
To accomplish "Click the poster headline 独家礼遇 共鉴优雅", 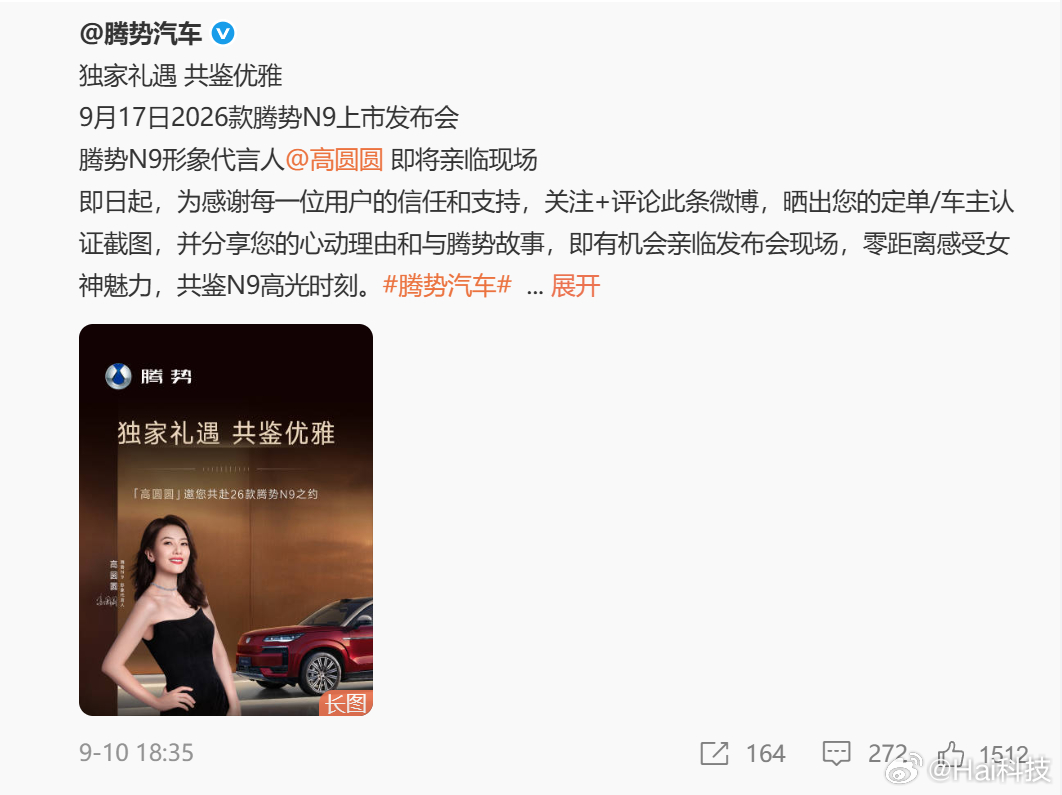I will (x=226, y=433).
